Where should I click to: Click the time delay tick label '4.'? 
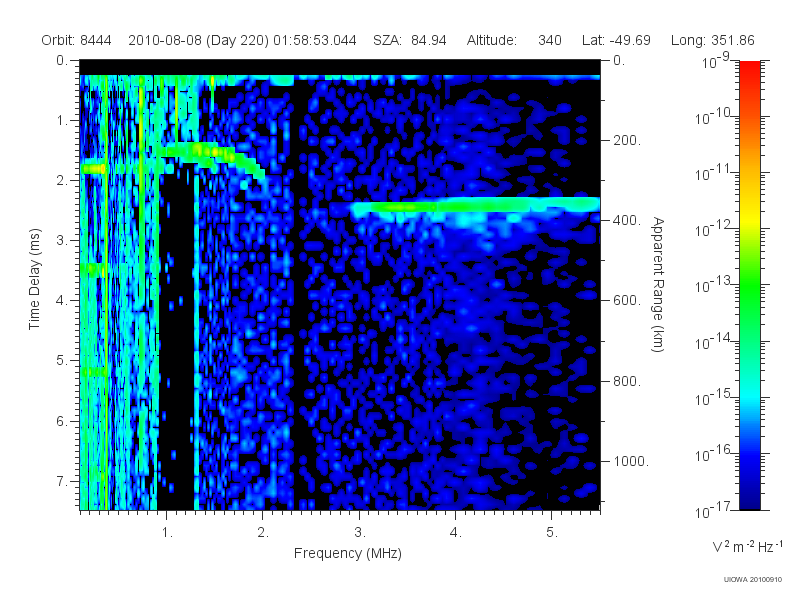coord(62,301)
